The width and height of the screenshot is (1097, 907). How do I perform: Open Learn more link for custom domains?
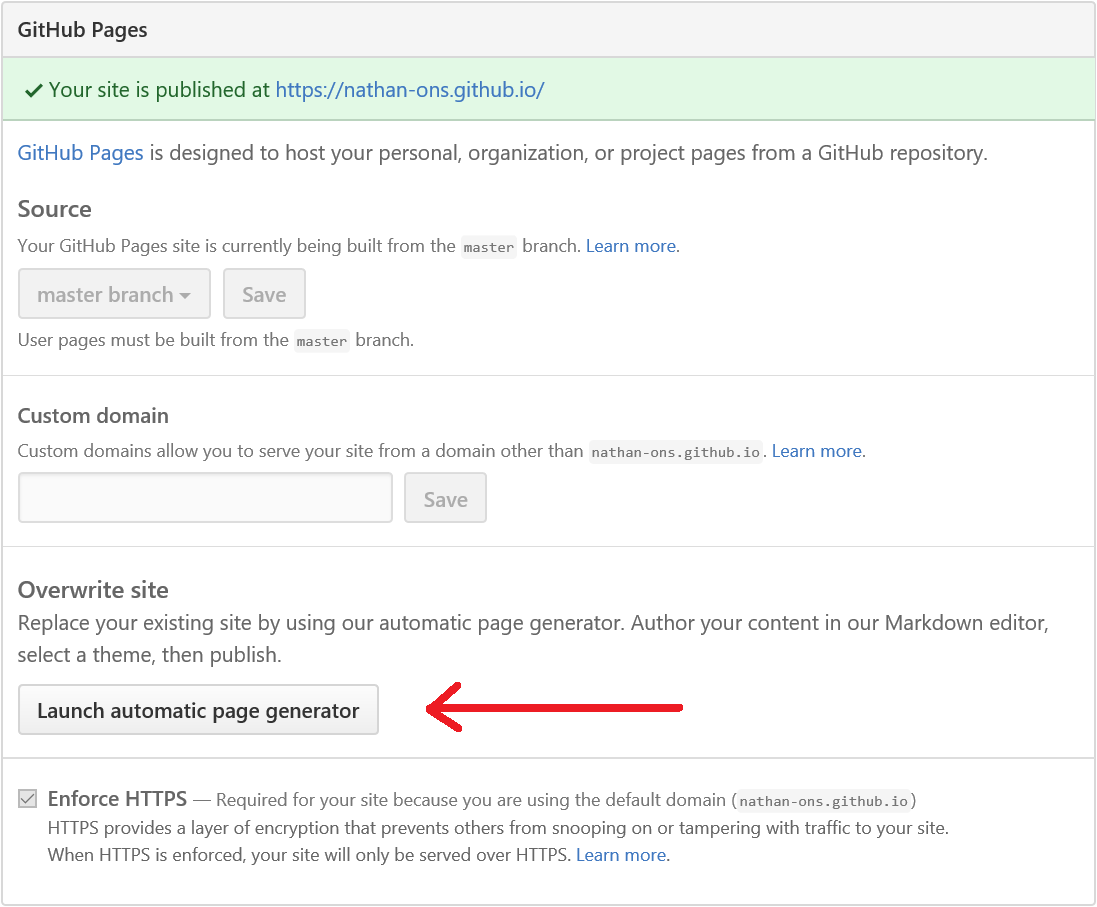(816, 451)
